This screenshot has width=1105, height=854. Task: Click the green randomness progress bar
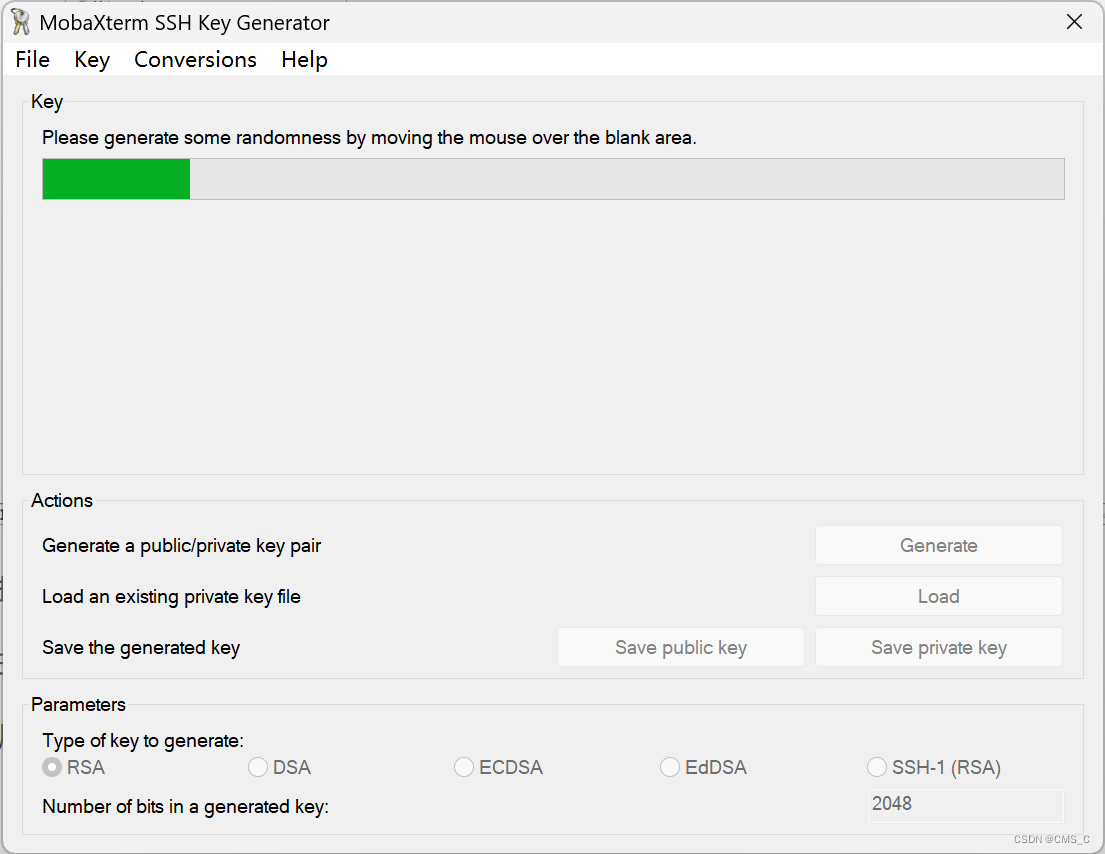point(553,179)
